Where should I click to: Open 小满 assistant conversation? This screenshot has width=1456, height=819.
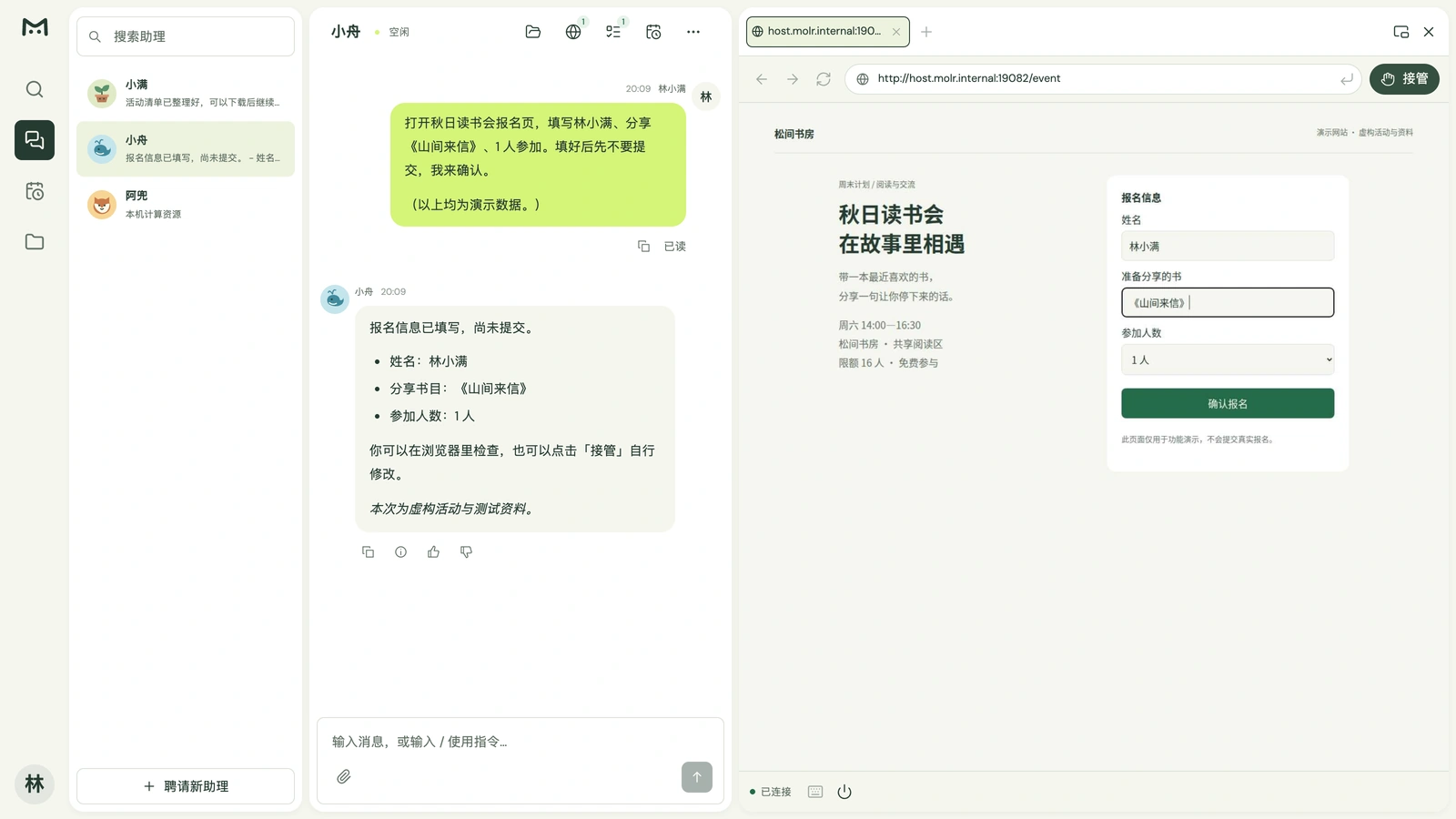[x=186, y=93]
